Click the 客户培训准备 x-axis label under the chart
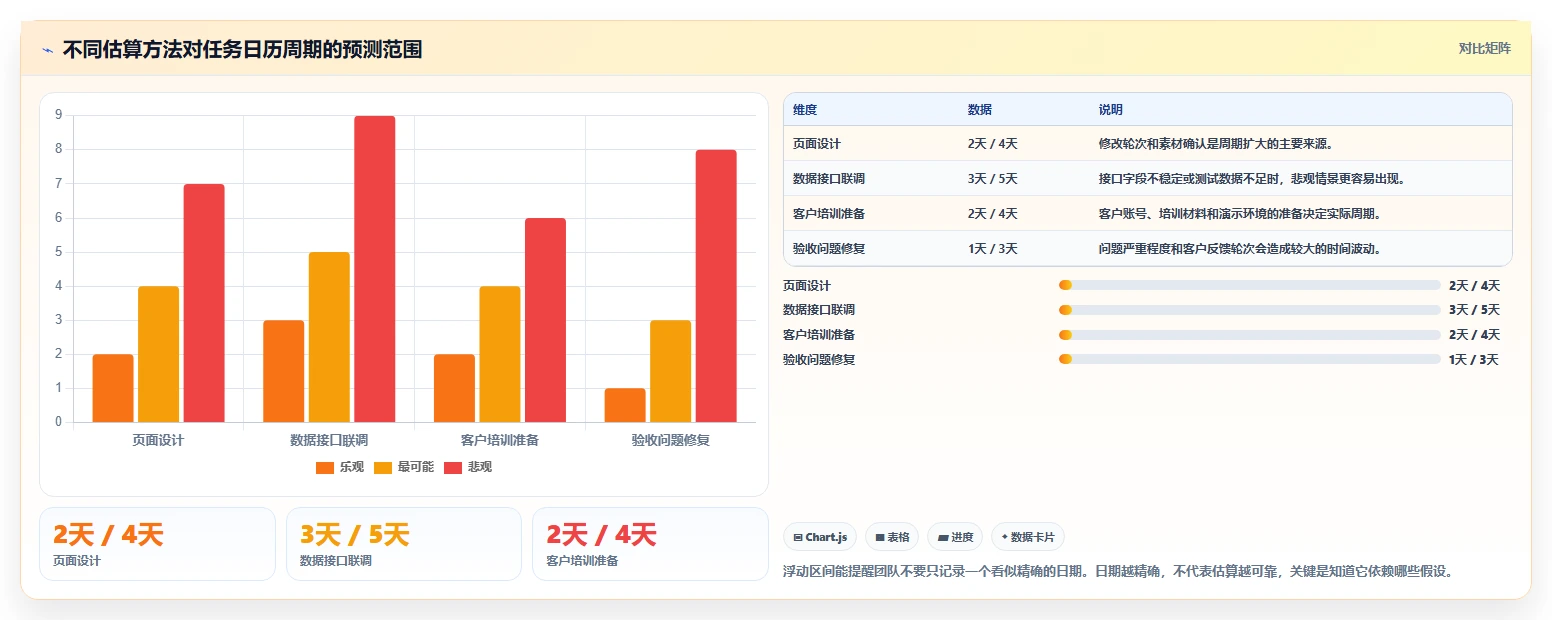This screenshot has height=620, width=1552. (x=500, y=440)
